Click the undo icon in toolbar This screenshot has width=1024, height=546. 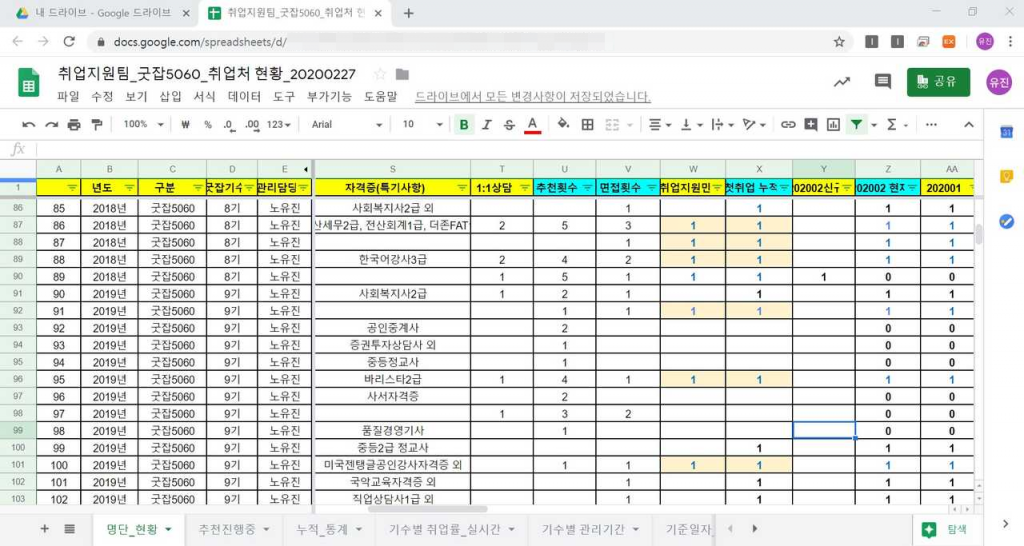(28, 125)
